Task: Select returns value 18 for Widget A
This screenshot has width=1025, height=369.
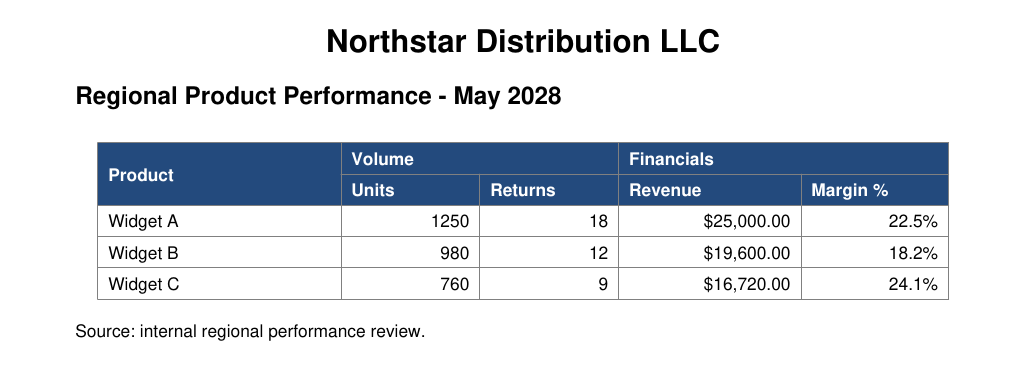Action: coord(599,222)
